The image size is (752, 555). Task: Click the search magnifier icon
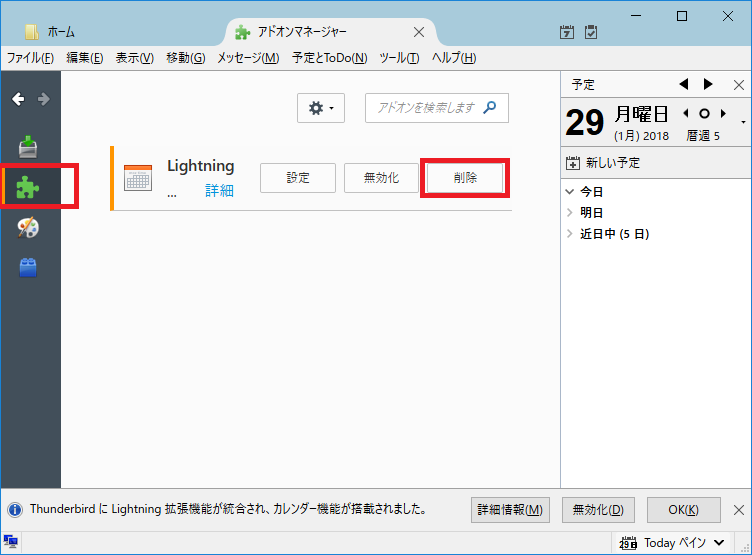tap(490, 107)
